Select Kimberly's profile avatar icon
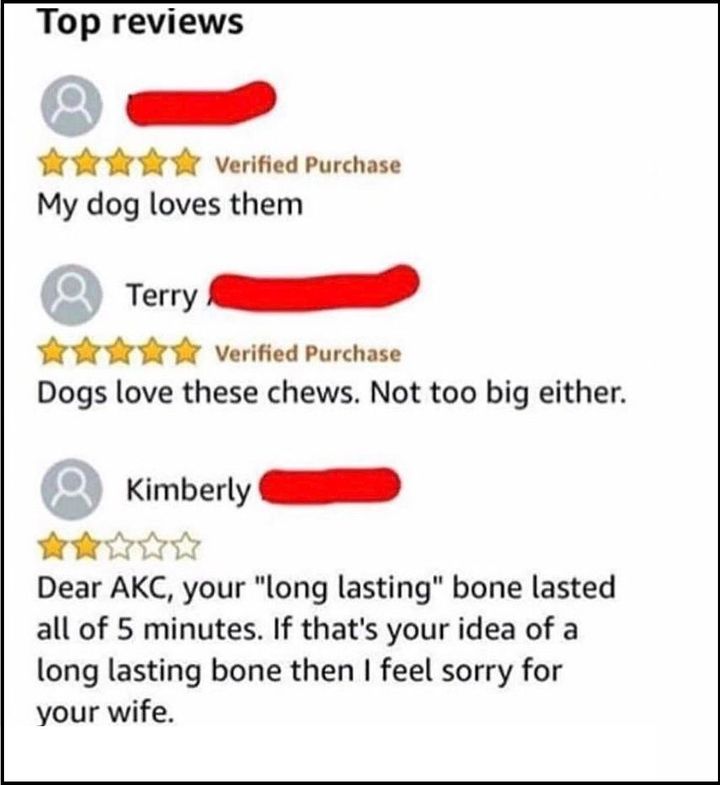The height and width of the screenshot is (785, 720). coord(71,489)
